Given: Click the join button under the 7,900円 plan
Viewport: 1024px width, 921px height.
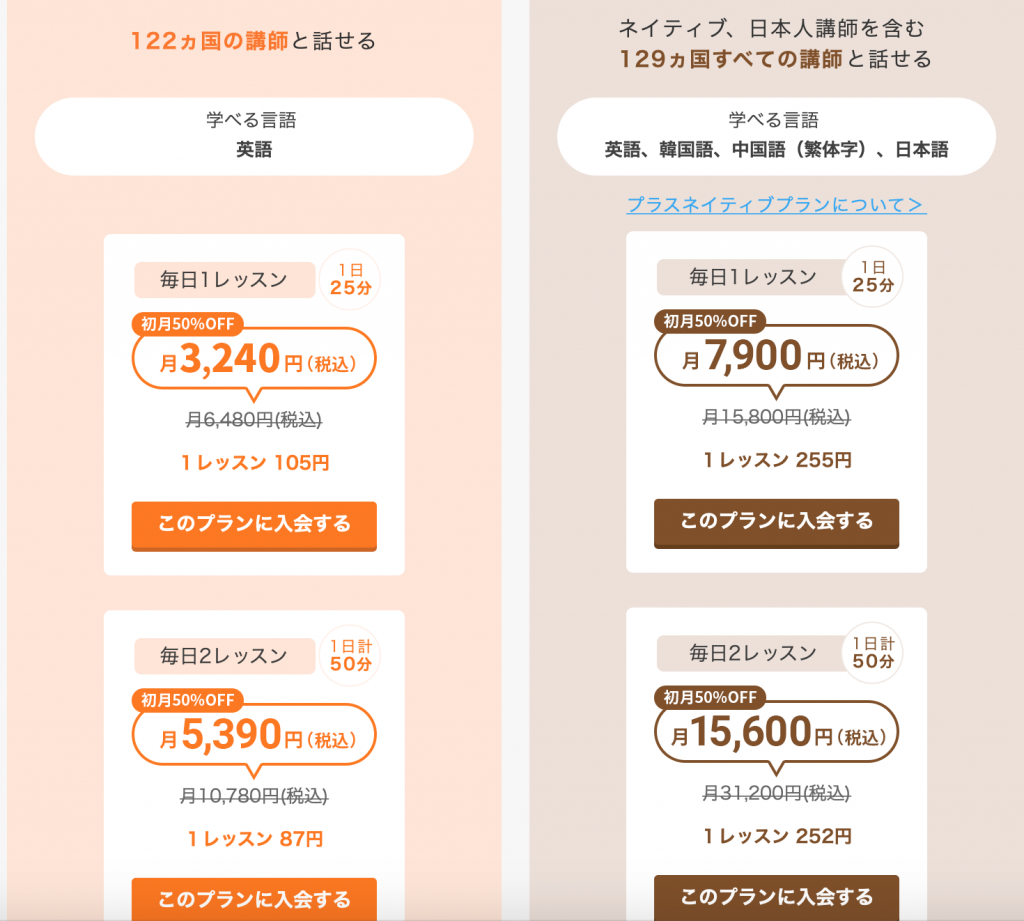Looking at the screenshot, I should pyautogui.click(x=776, y=522).
